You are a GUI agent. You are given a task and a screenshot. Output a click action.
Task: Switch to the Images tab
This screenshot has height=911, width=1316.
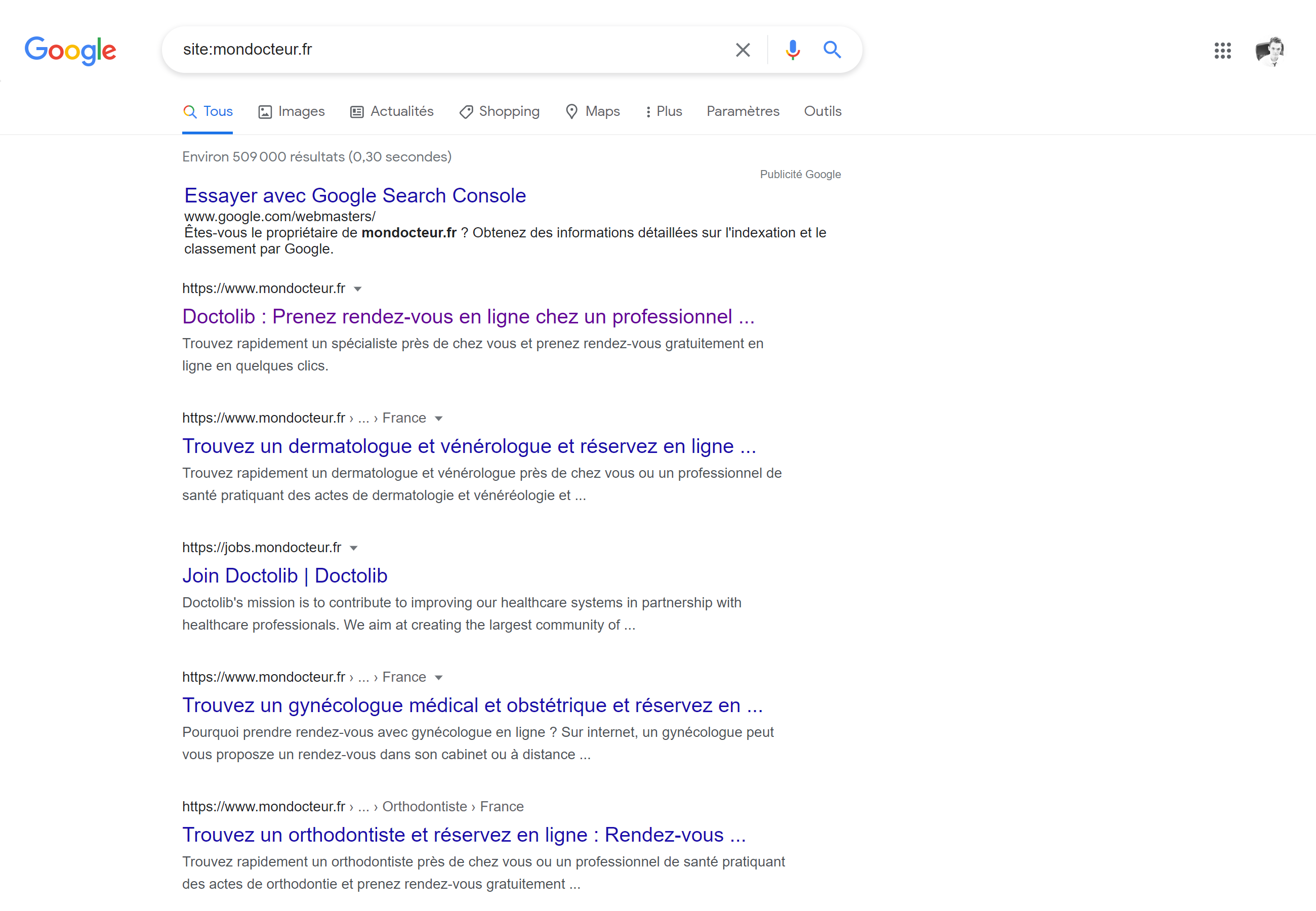coord(292,111)
